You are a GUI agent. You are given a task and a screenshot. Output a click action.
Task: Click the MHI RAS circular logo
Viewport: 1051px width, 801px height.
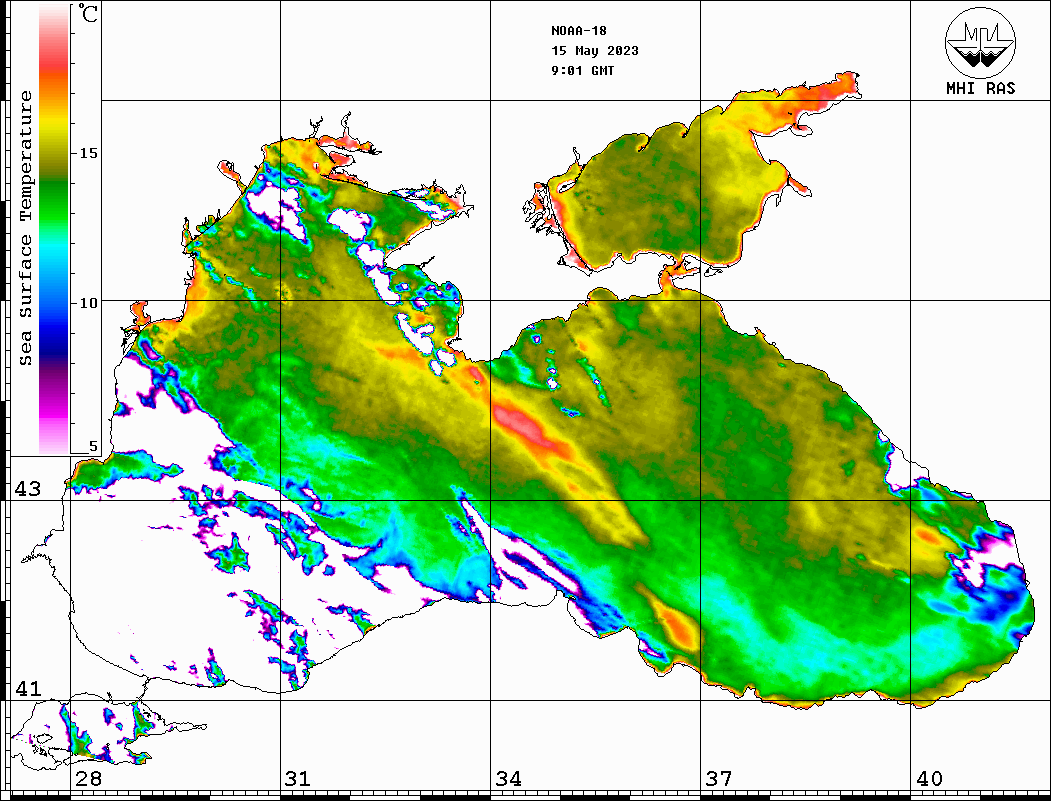coord(981,42)
